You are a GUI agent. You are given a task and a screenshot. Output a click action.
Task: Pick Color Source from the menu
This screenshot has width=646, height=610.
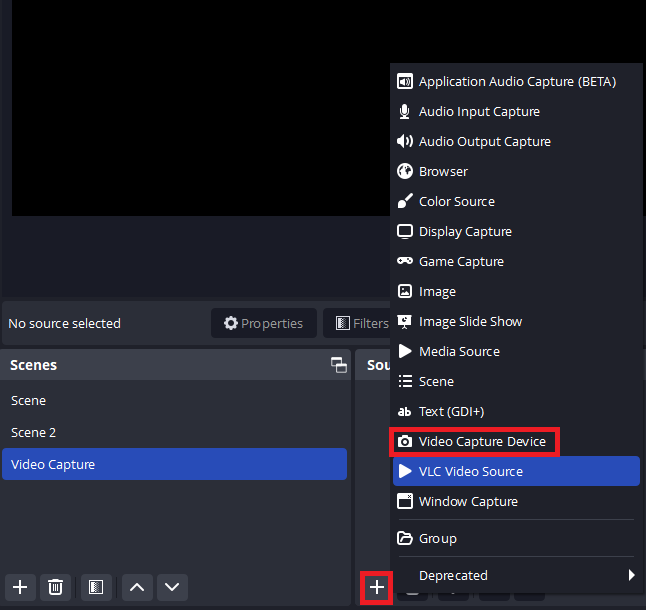coord(456,201)
